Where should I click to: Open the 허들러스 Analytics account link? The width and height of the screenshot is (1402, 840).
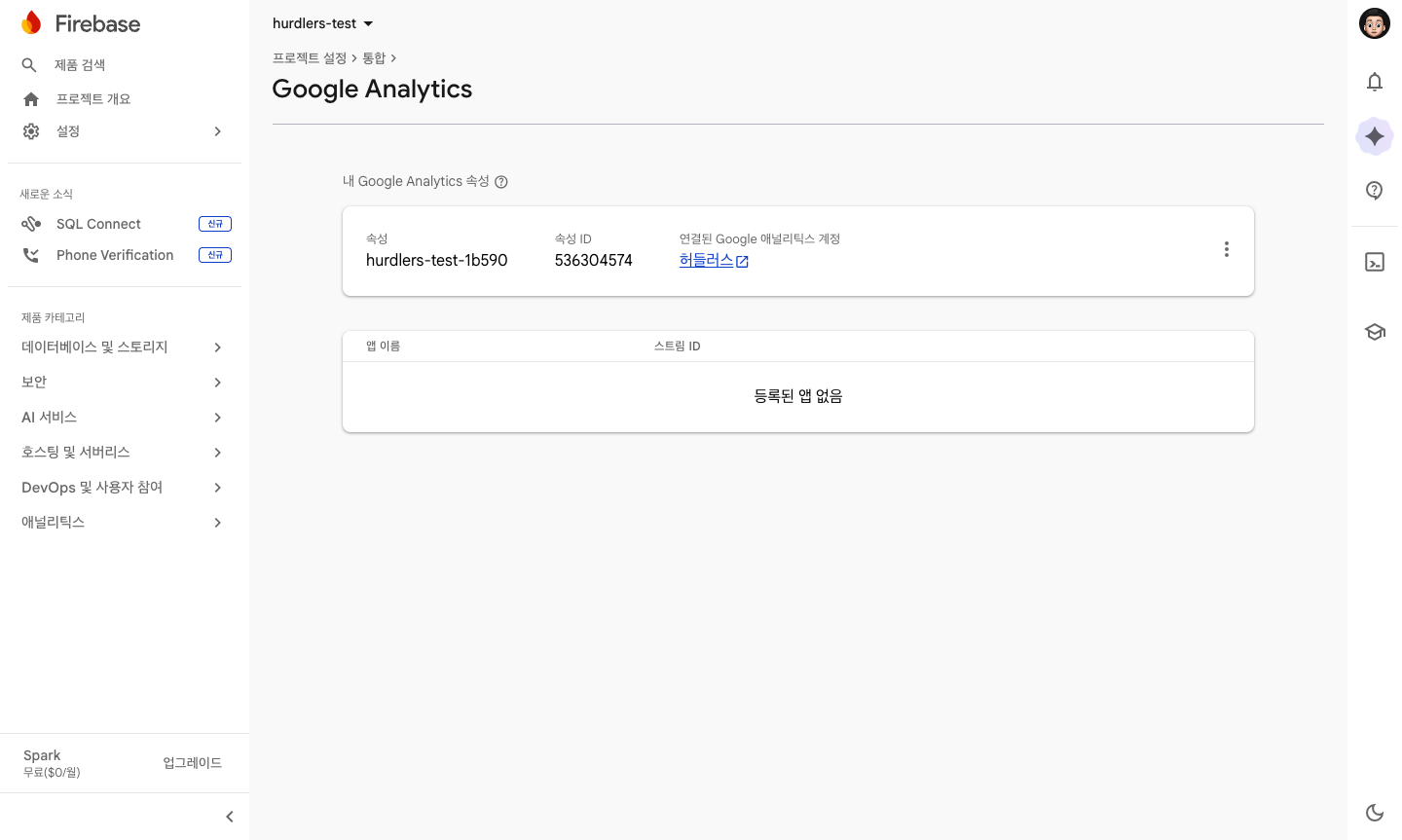click(706, 260)
